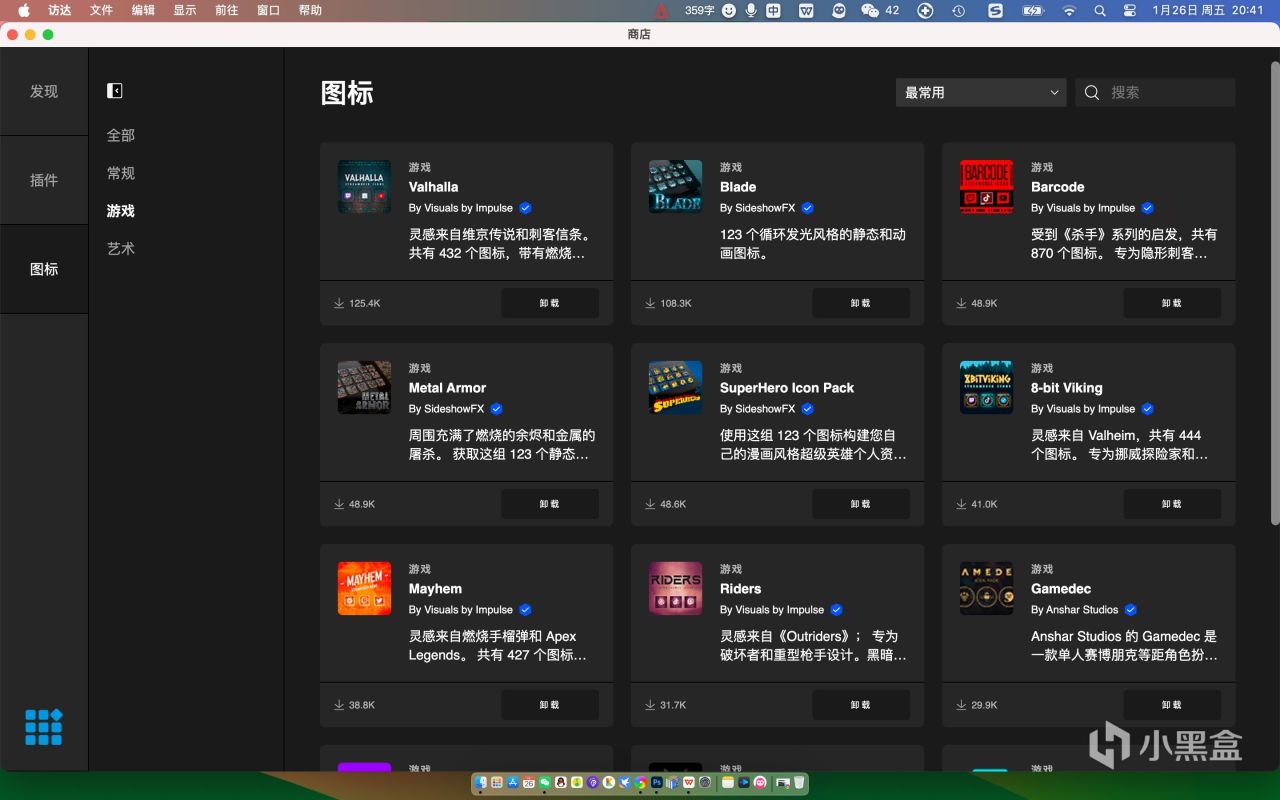Open the Stream Deck grid icon
The image size is (1280, 800).
tap(44, 727)
